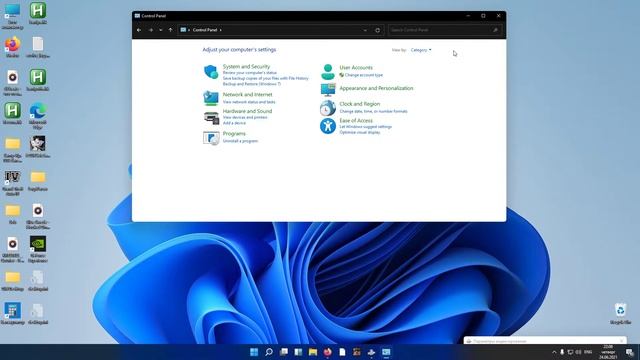This screenshot has width=640, height=360.
Task: Open Ease of Access heading link
Action: [356, 120]
